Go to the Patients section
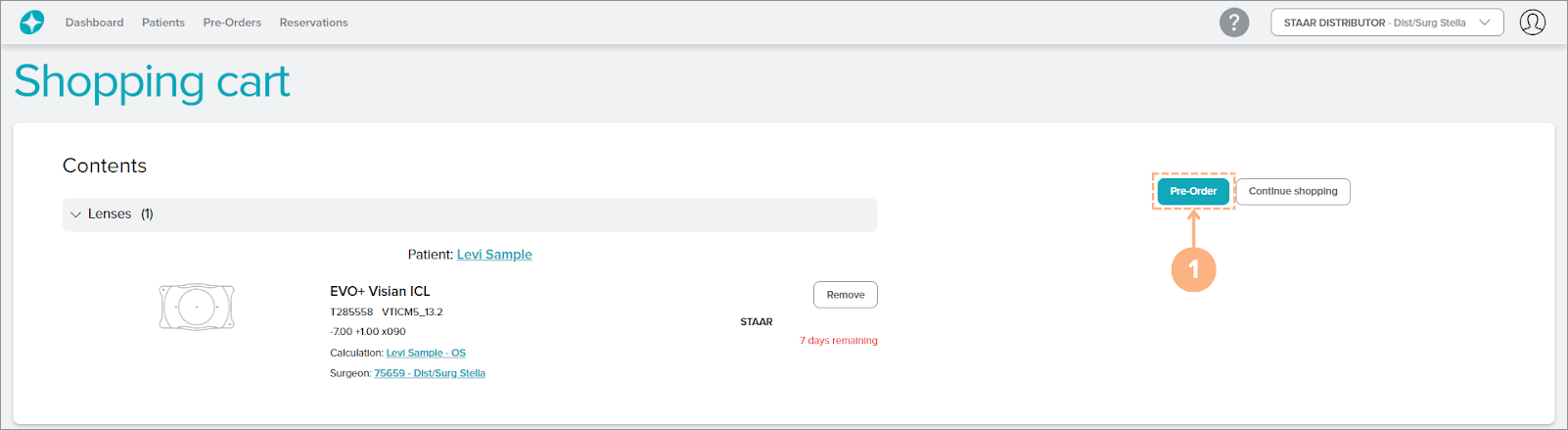Screen dimensions: 1568x430 (x=162, y=23)
